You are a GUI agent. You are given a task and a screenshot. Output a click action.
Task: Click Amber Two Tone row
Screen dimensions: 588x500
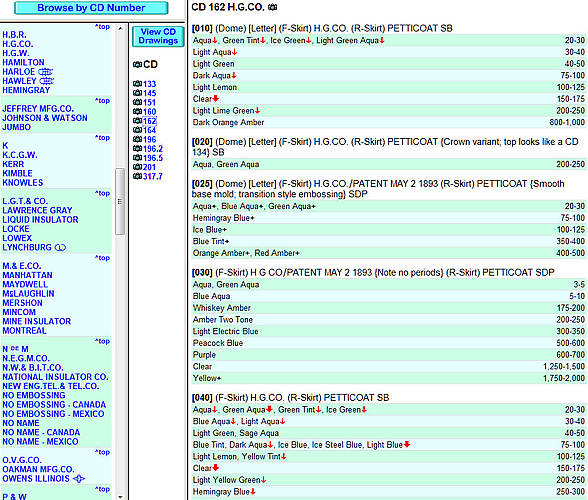pyautogui.click(x=388, y=320)
